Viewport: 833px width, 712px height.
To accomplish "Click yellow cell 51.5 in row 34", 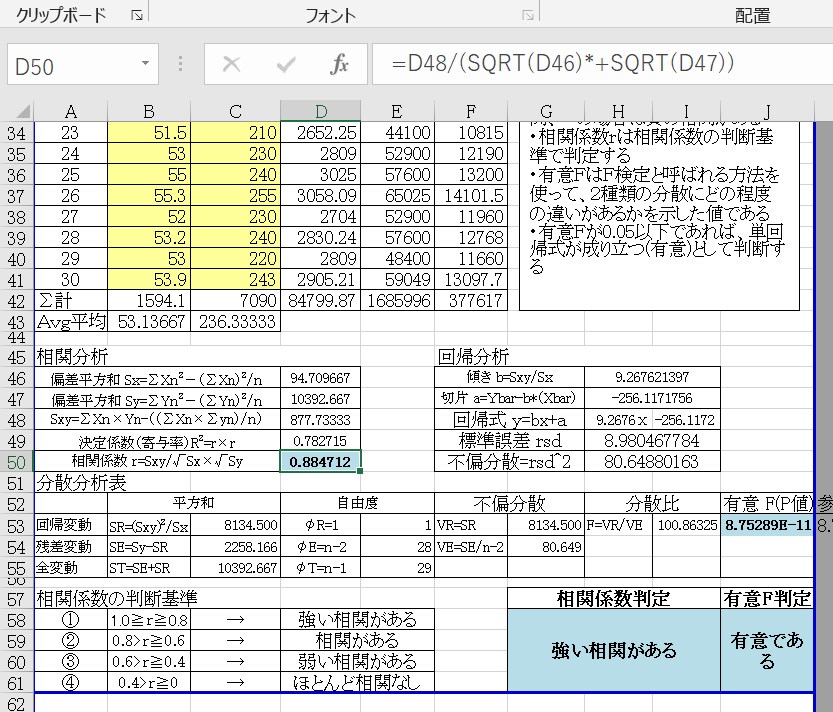I will [x=149, y=132].
